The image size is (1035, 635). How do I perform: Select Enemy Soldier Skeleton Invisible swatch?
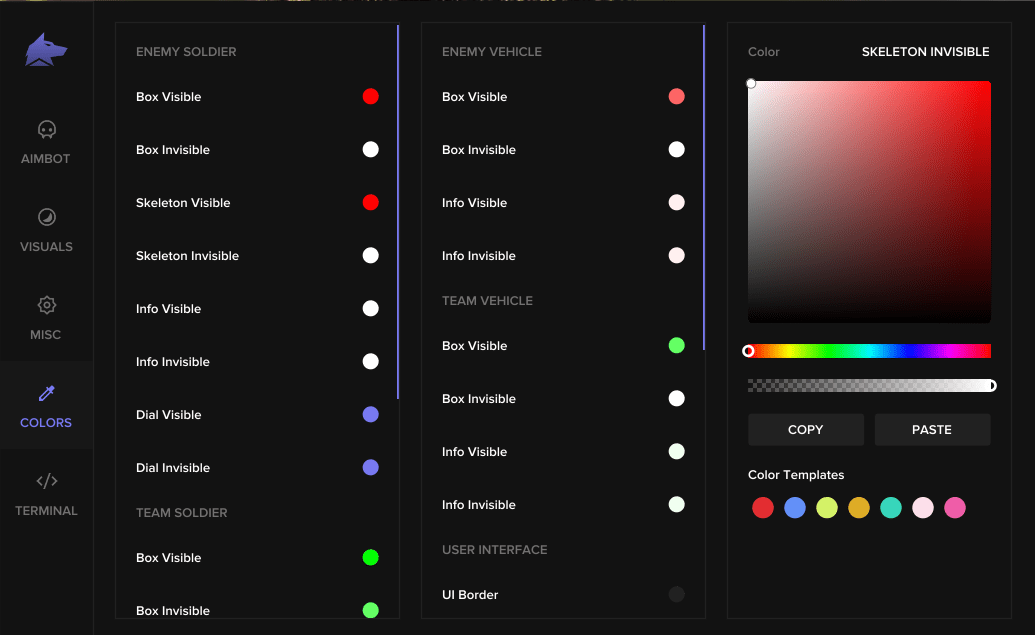[370, 255]
